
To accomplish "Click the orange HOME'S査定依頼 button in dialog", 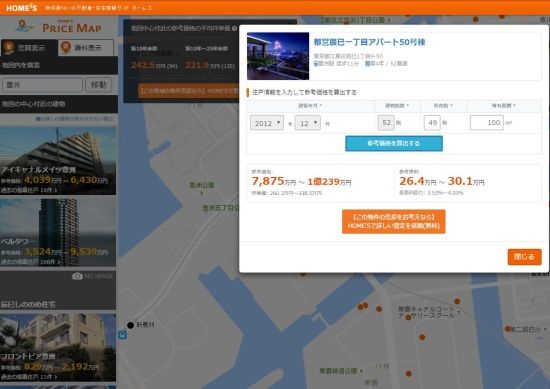I will point(394,221).
